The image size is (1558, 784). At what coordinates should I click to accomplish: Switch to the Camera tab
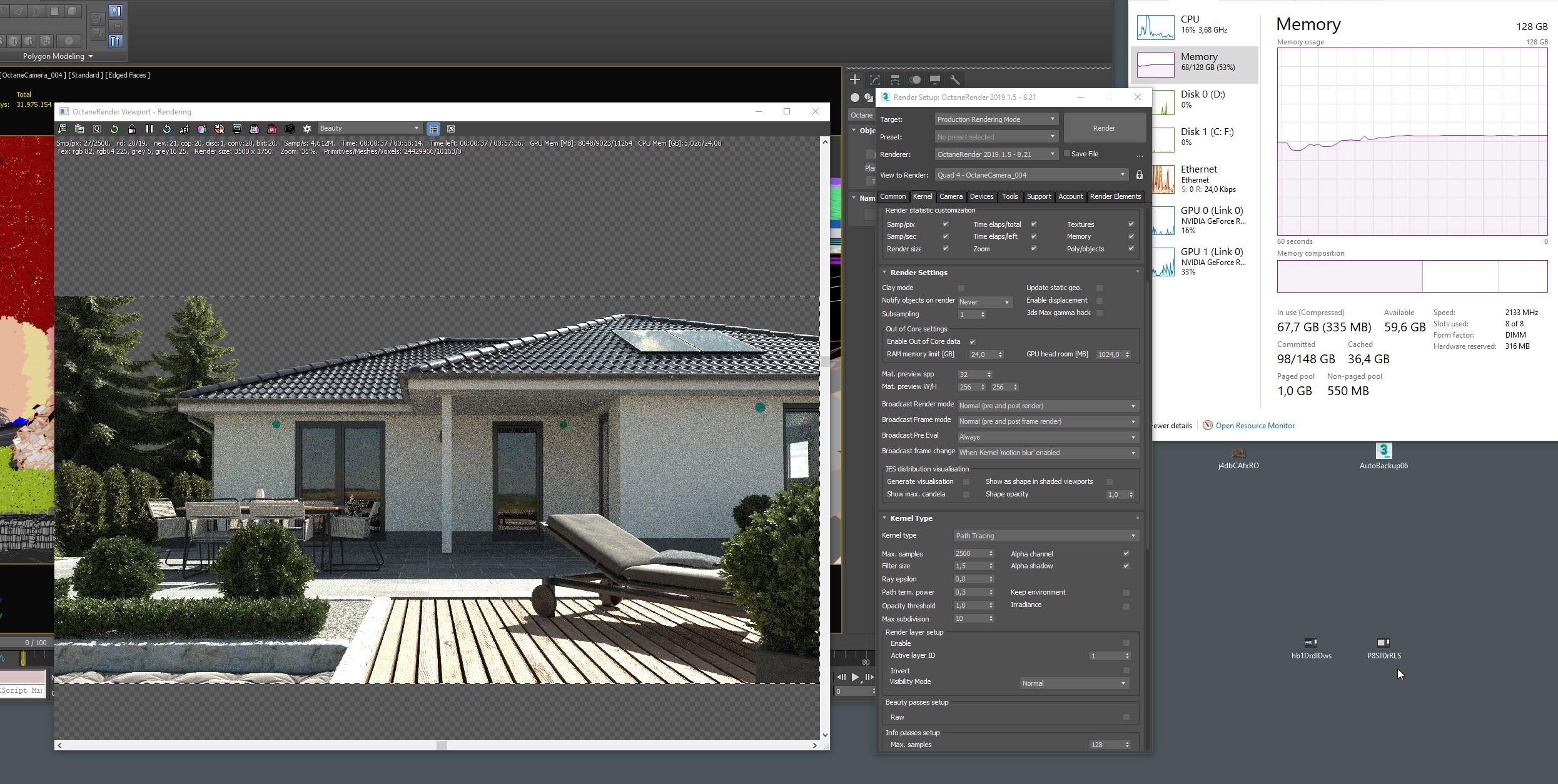click(x=950, y=196)
